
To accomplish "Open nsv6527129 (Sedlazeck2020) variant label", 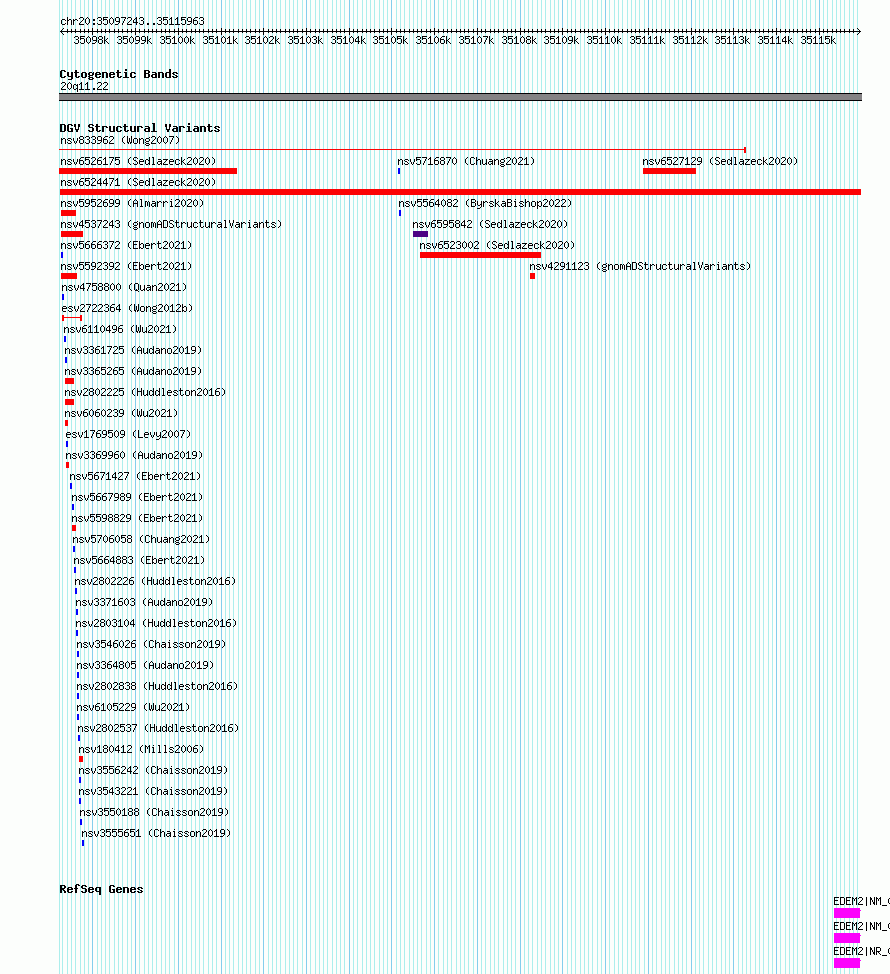I will point(720,162).
